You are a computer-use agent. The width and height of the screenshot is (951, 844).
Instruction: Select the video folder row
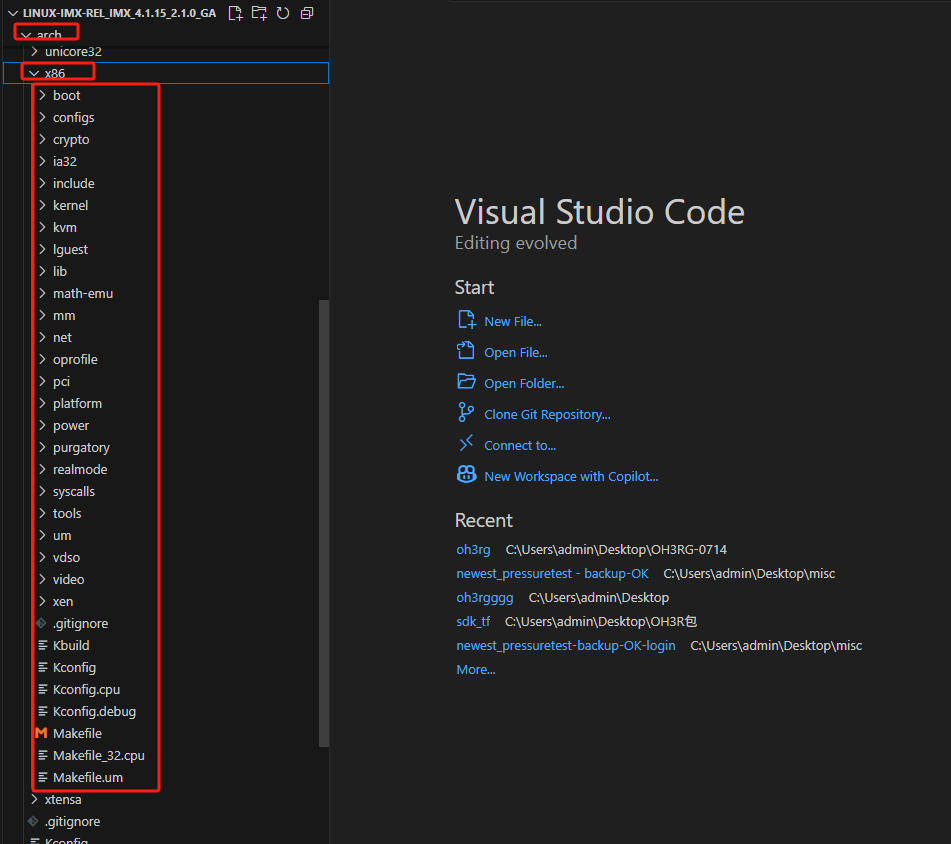[x=166, y=579]
